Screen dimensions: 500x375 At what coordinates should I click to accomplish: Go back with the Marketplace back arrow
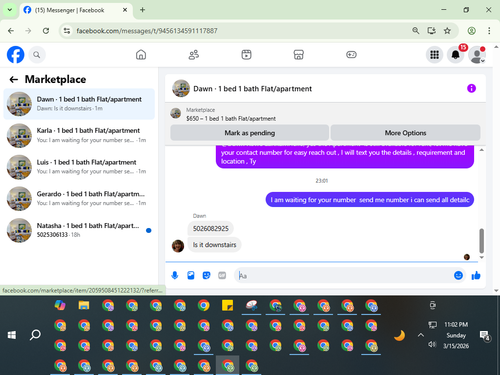click(14, 79)
